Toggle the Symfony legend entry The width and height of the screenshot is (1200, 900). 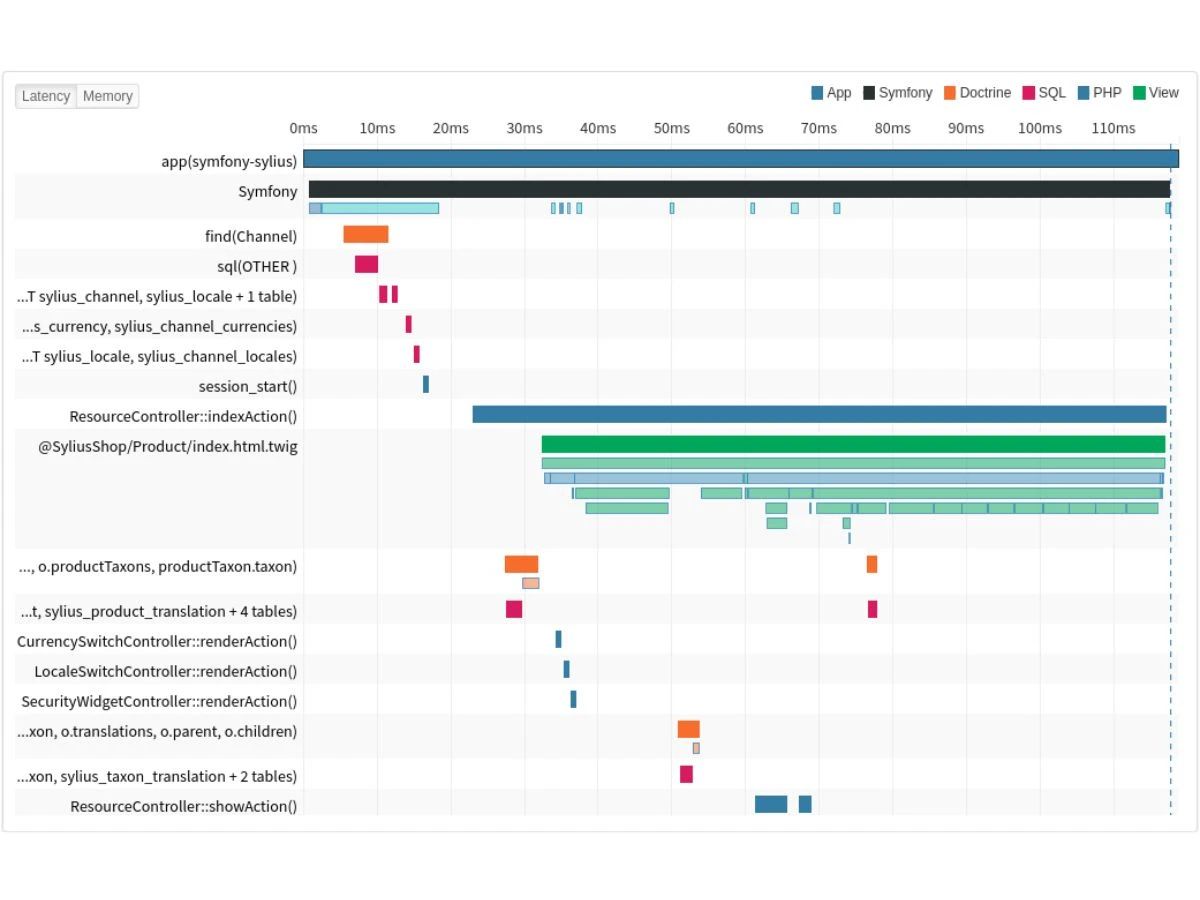tap(897, 93)
